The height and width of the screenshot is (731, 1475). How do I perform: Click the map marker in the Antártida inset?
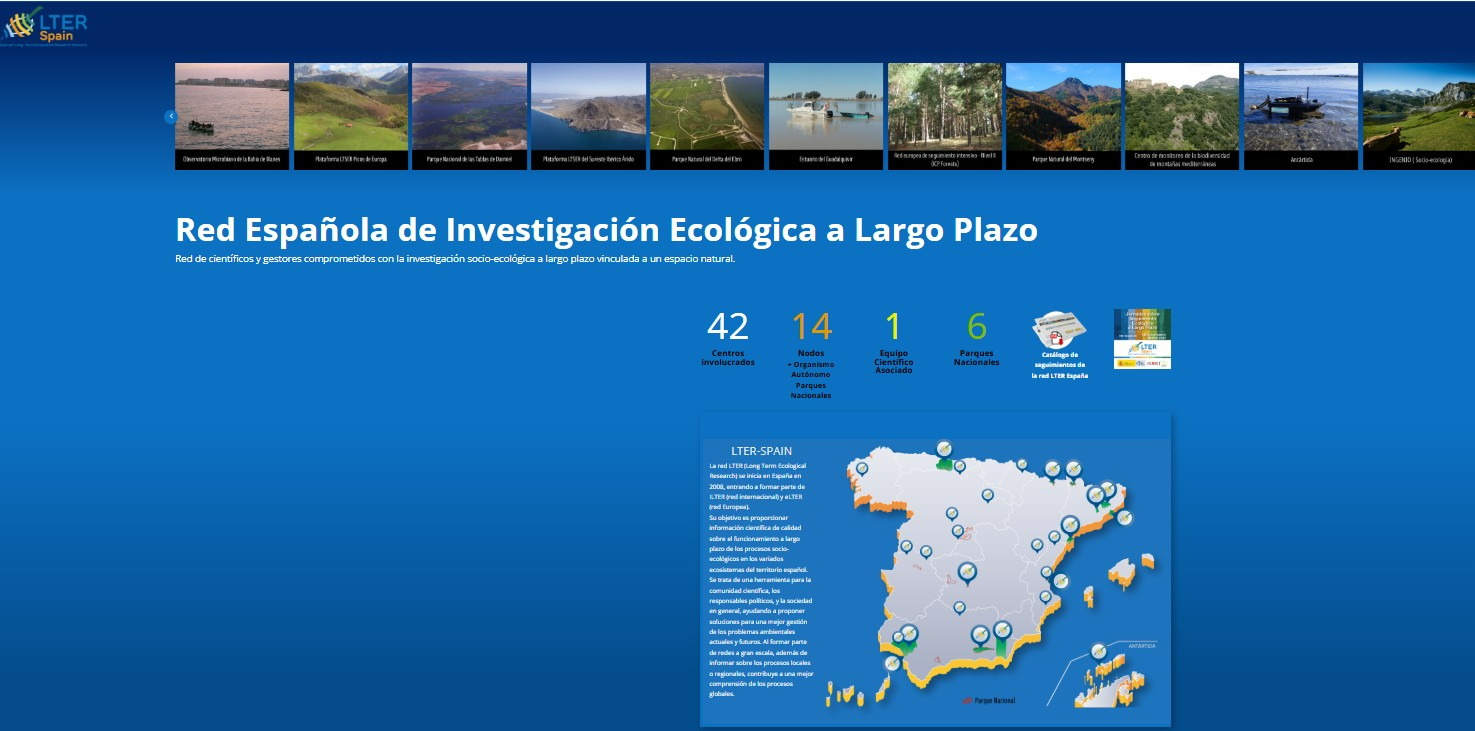click(x=1098, y=651)
